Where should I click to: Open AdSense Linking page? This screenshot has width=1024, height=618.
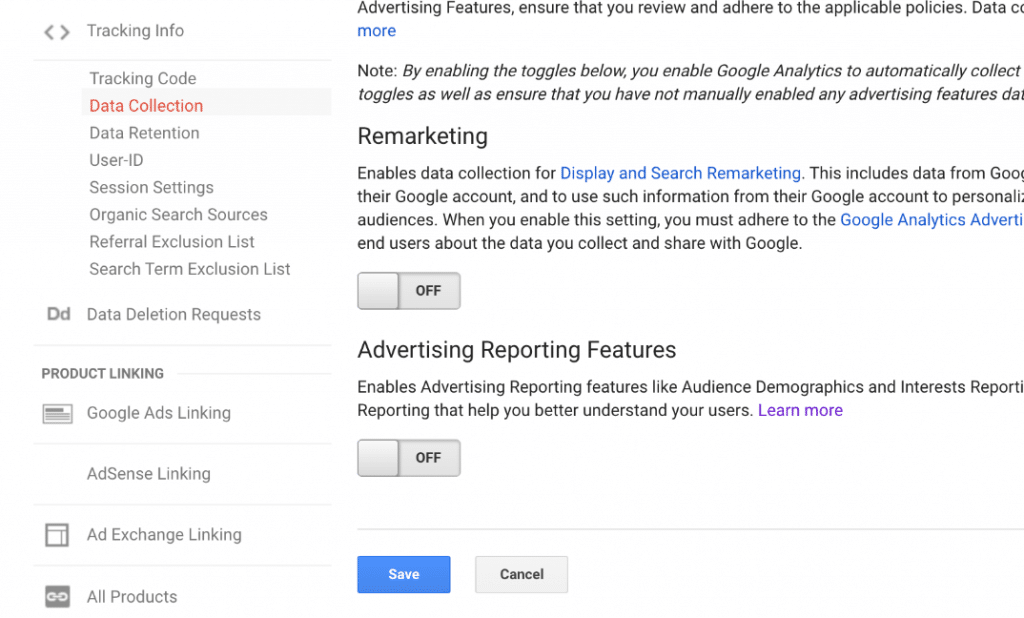click(x=149, y=474)
